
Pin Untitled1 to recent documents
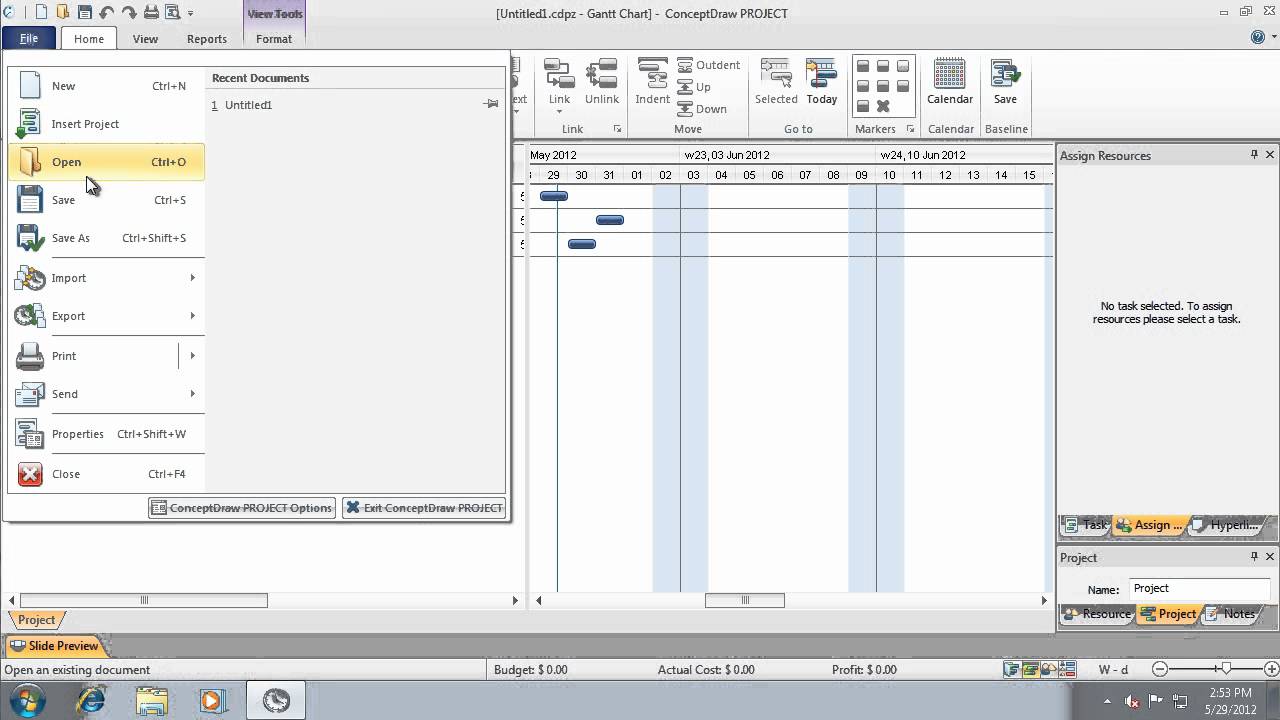[x=491, y=104]
